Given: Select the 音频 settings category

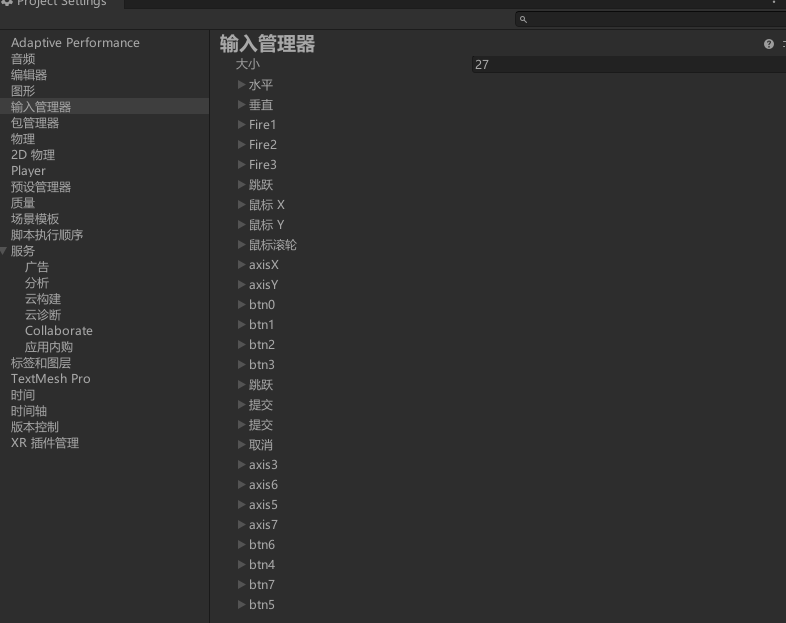Looking at the screenshot, I should 23,59.
